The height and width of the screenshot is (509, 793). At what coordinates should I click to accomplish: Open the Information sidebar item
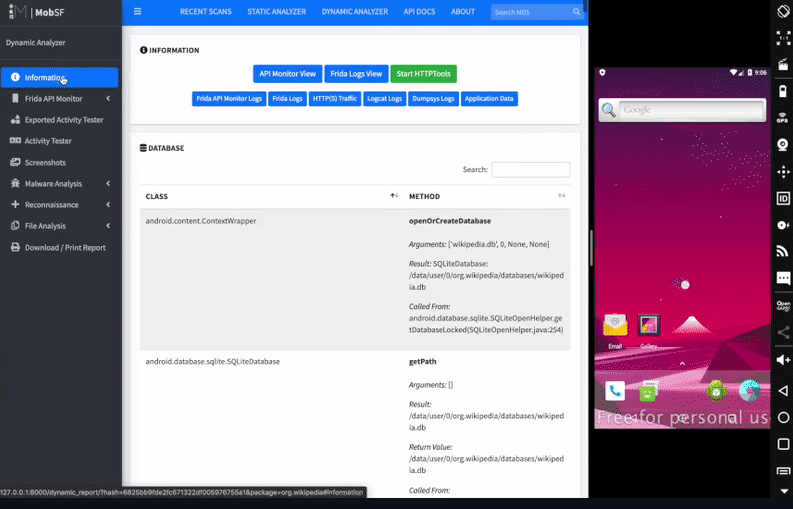pyautogui.click(x=60, y=77)
